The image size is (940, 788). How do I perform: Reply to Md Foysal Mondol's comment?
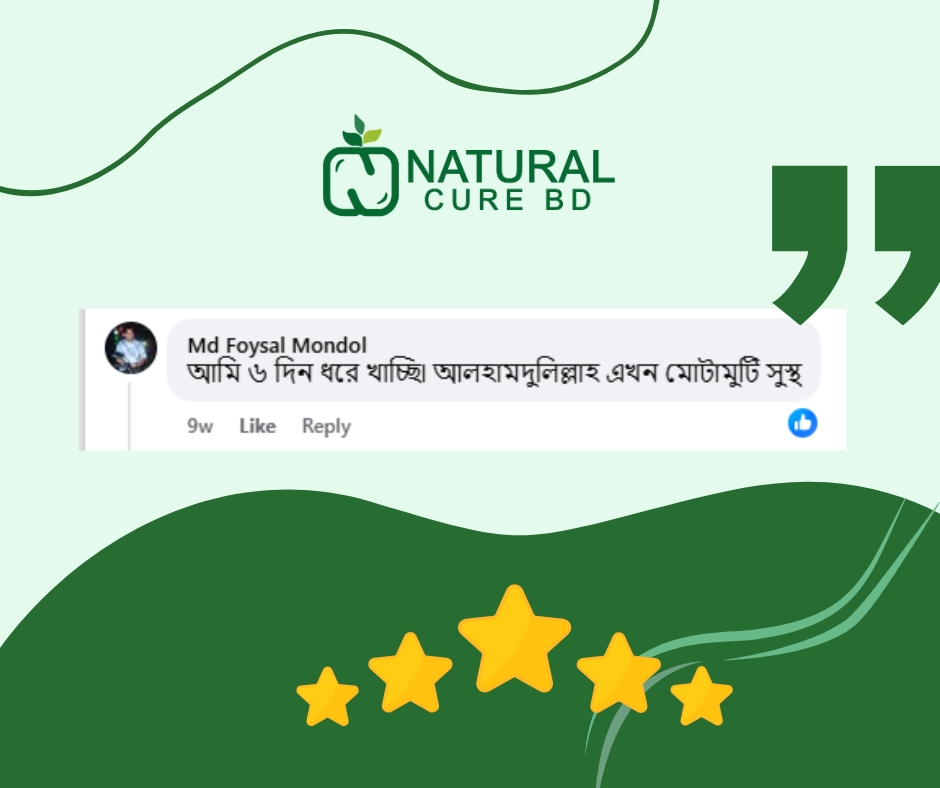tap(326, 426)
